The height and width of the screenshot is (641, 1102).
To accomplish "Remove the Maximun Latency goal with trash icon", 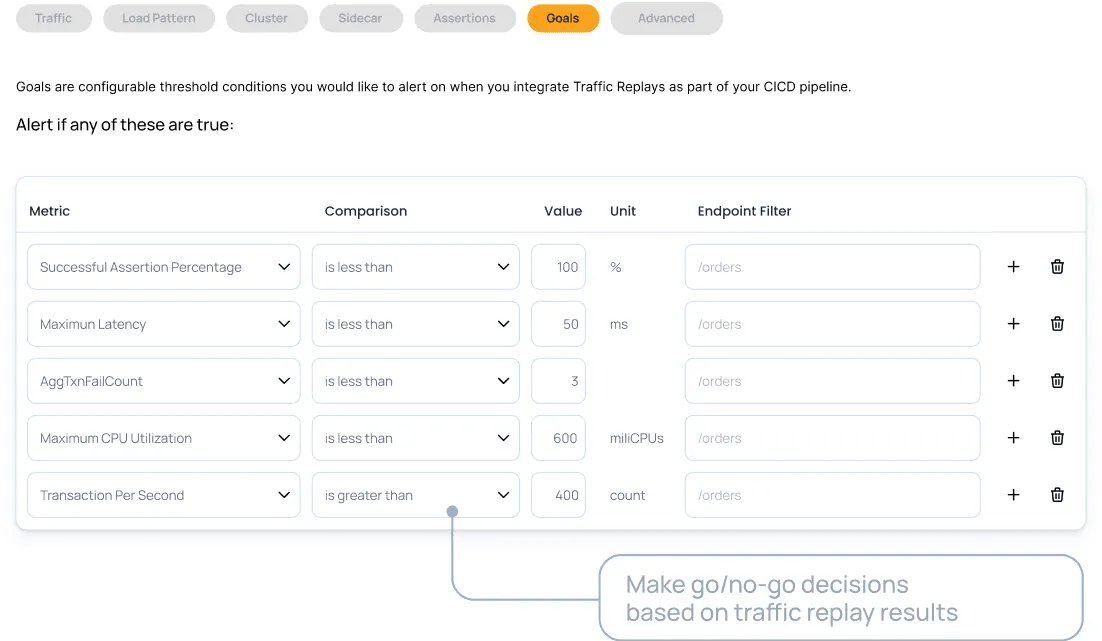I will coord(1057,324).
